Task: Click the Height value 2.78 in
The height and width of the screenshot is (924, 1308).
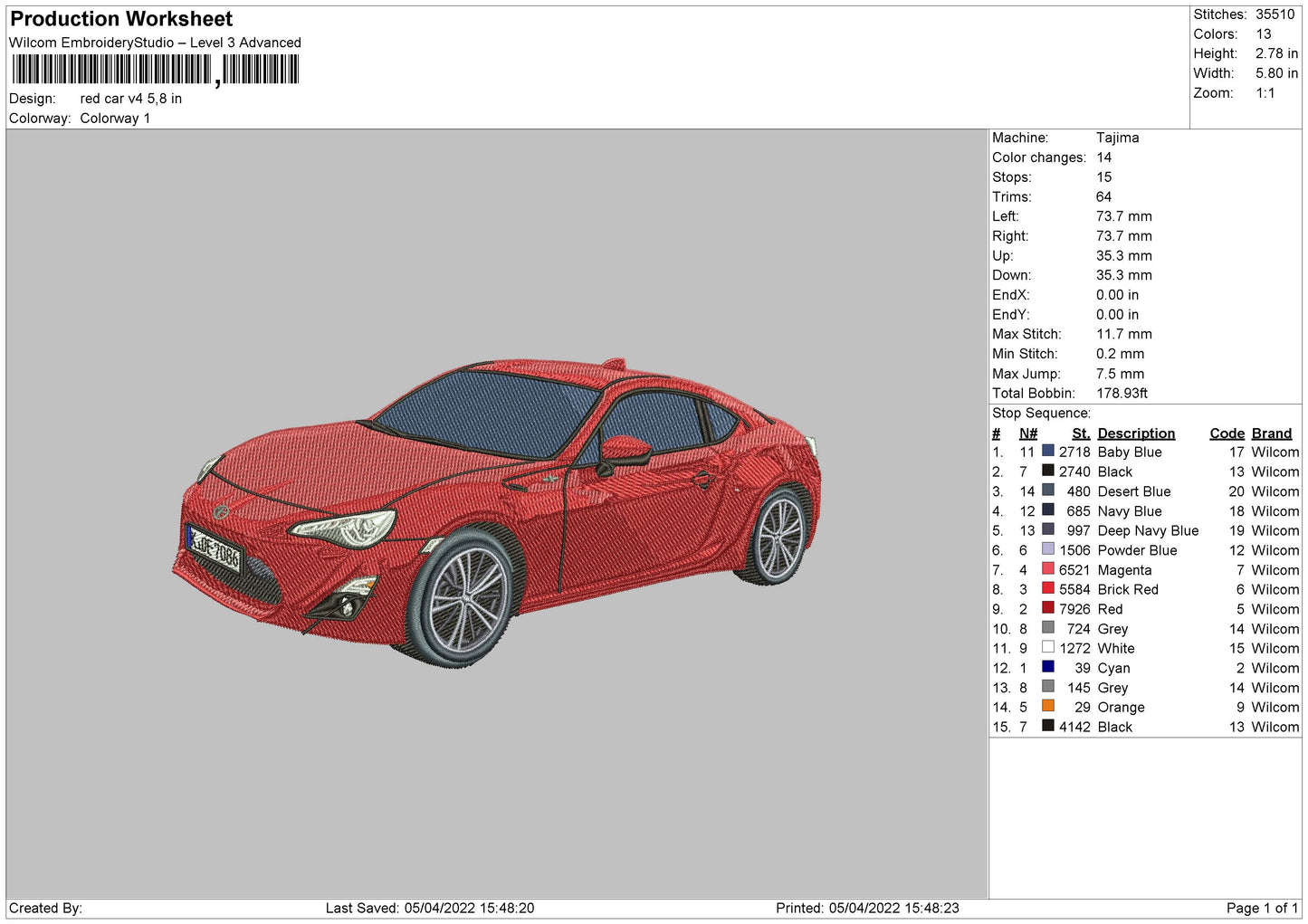Action: click(1276, 54)
